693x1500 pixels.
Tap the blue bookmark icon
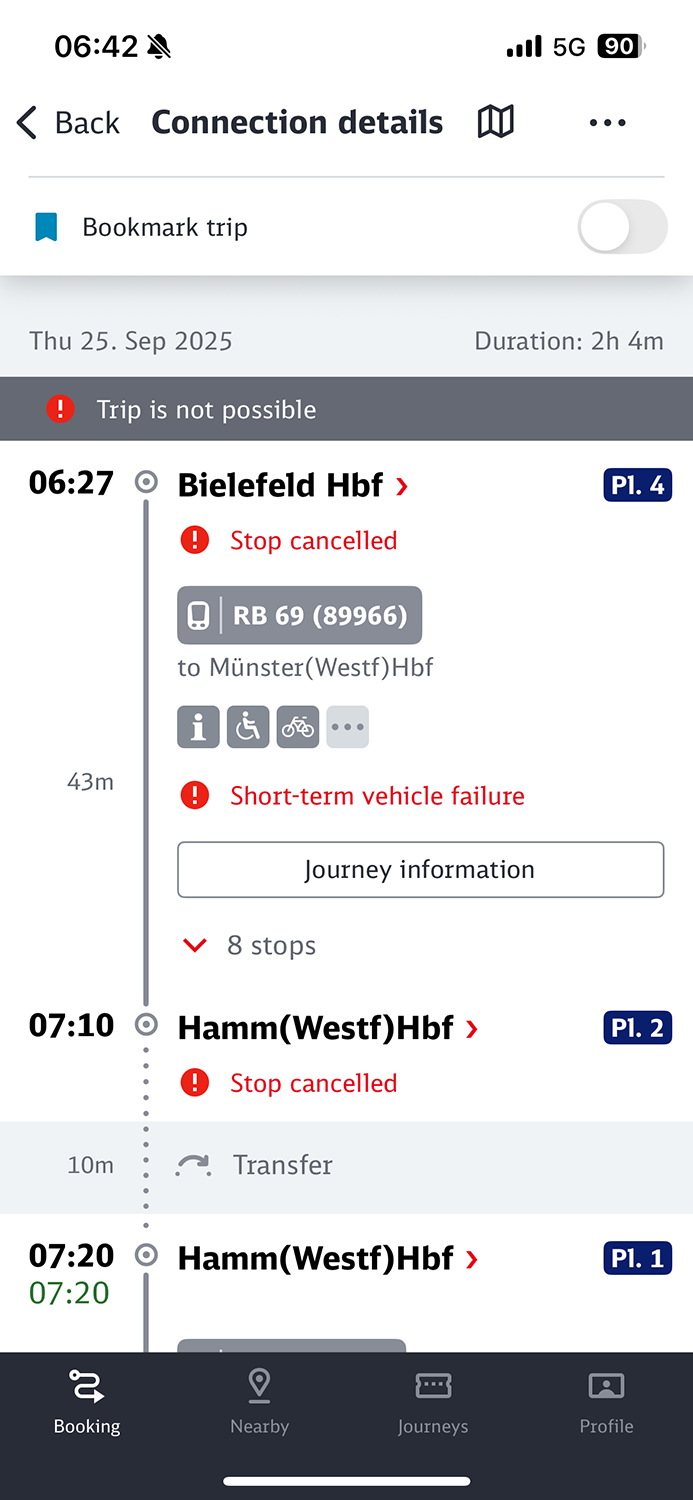pyautogui.click(x=46, y=227)
